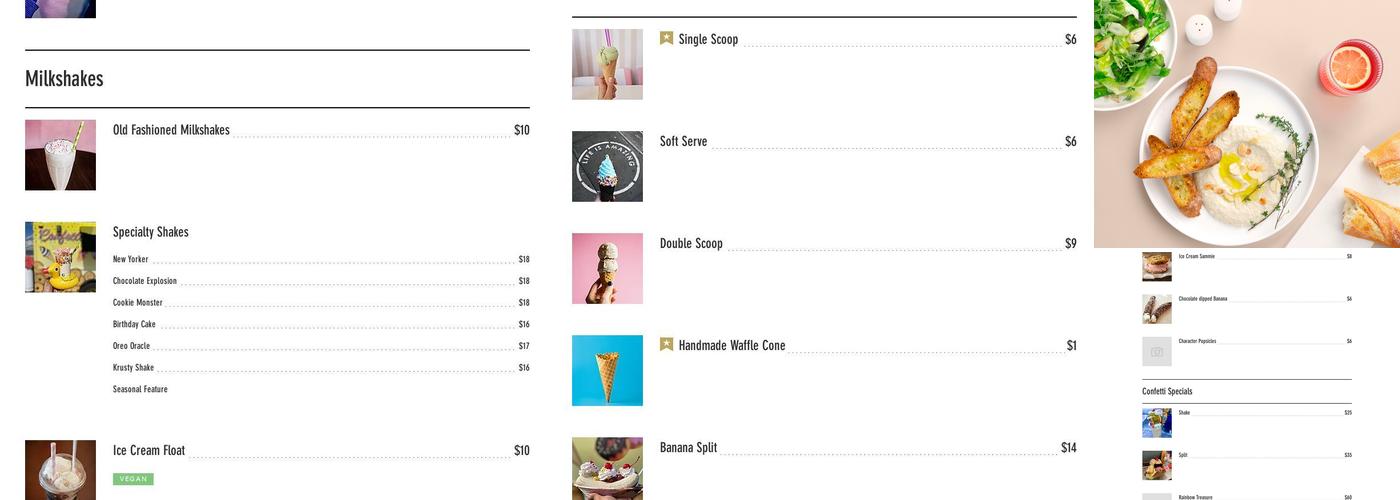Pick the Cookie Monster shake option
Viewport: 1400px width, 500px height.
[137, 303]
